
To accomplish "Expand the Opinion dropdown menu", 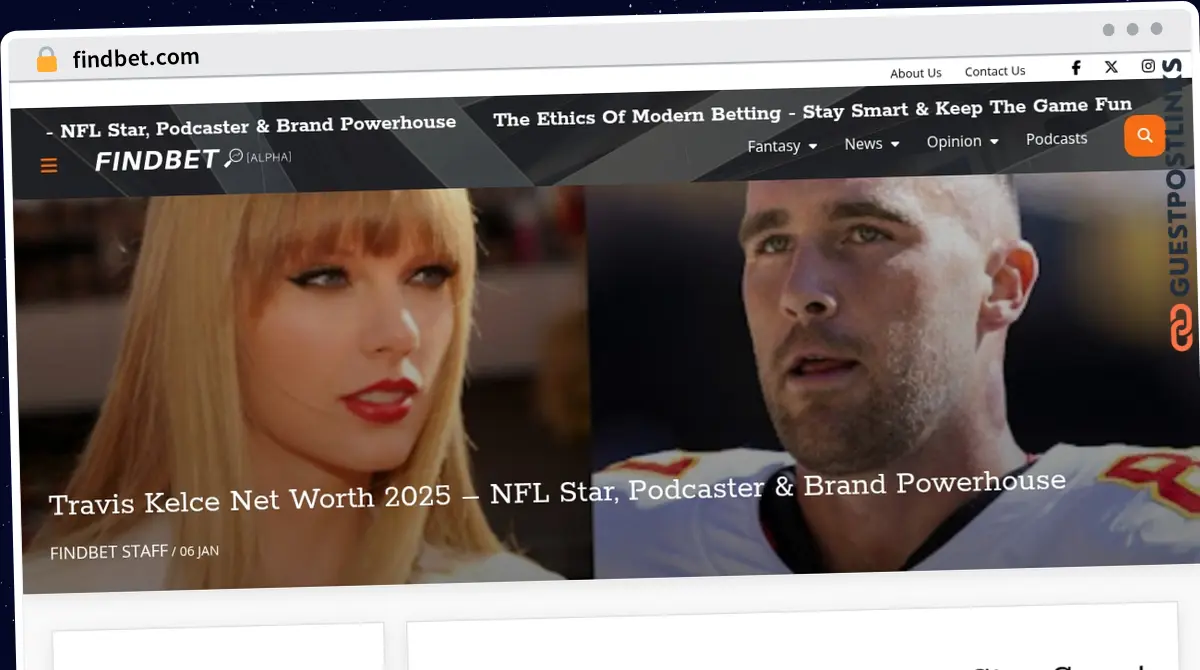I will coord(962,142).
